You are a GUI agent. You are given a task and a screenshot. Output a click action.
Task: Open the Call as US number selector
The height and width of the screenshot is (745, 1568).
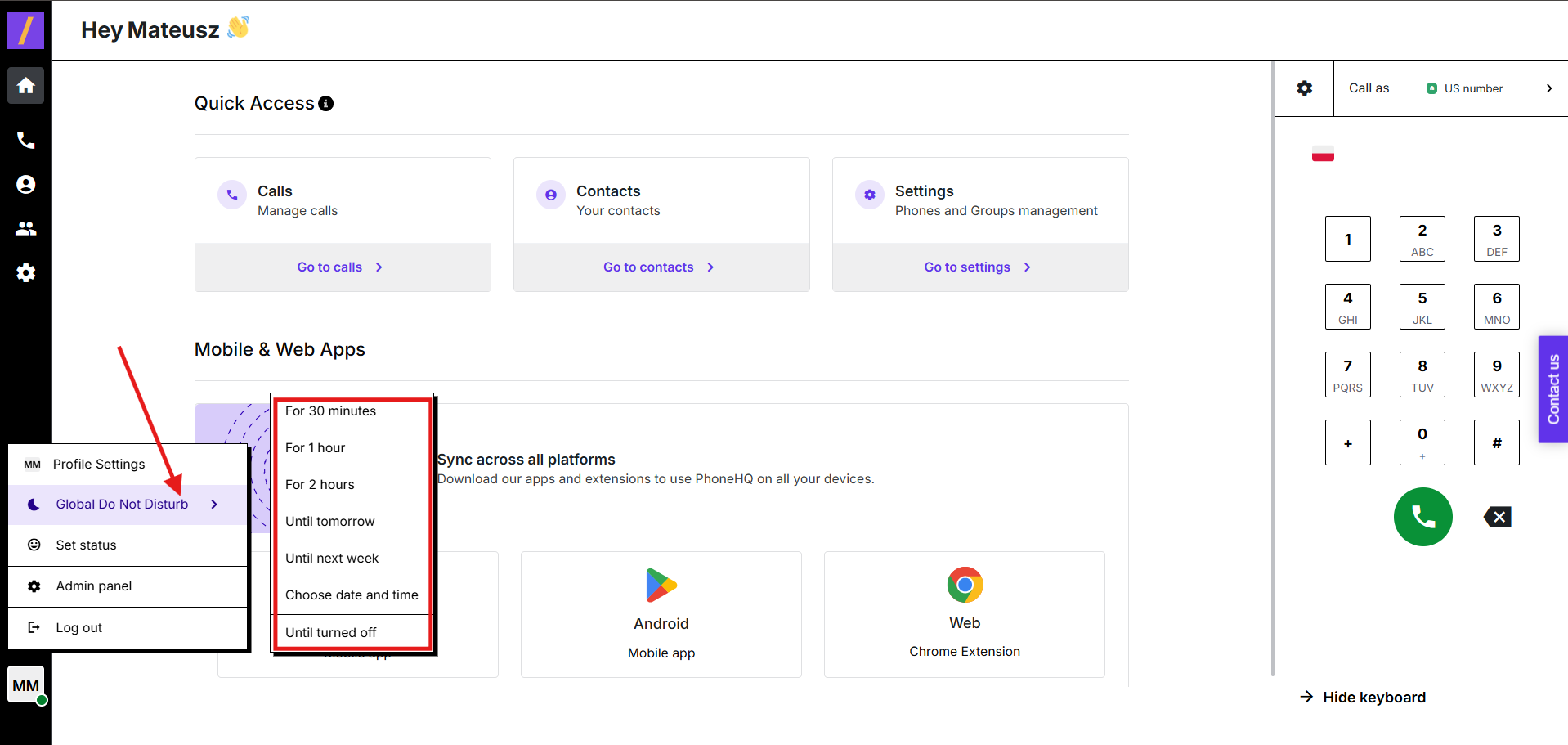(1451, 88)
